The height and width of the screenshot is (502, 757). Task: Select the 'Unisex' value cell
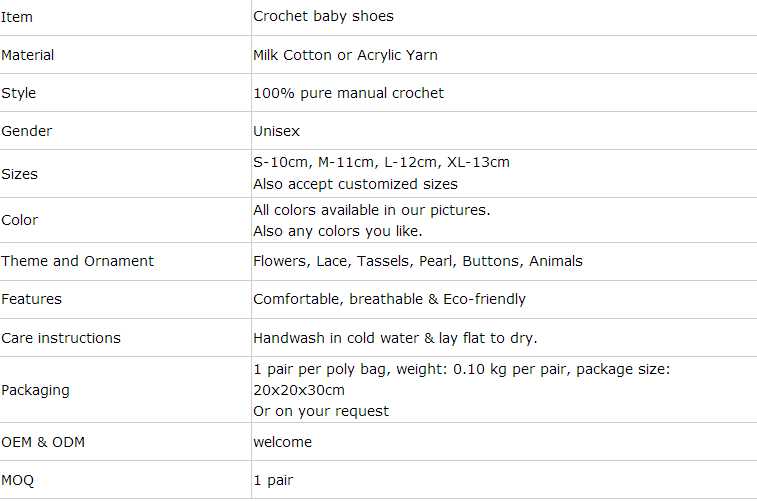pyautogui.click(x=276, y=131)
